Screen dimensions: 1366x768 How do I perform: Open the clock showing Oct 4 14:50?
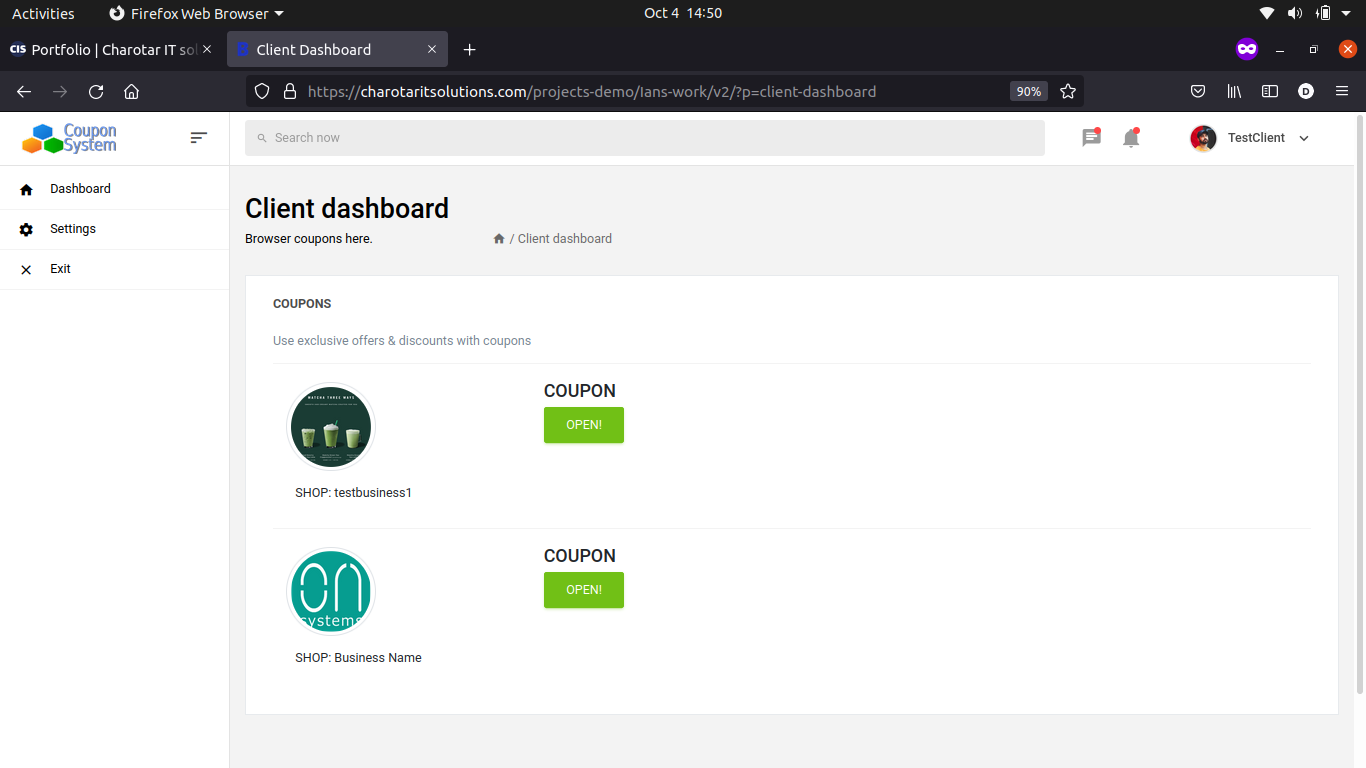[x=683, y=13]
